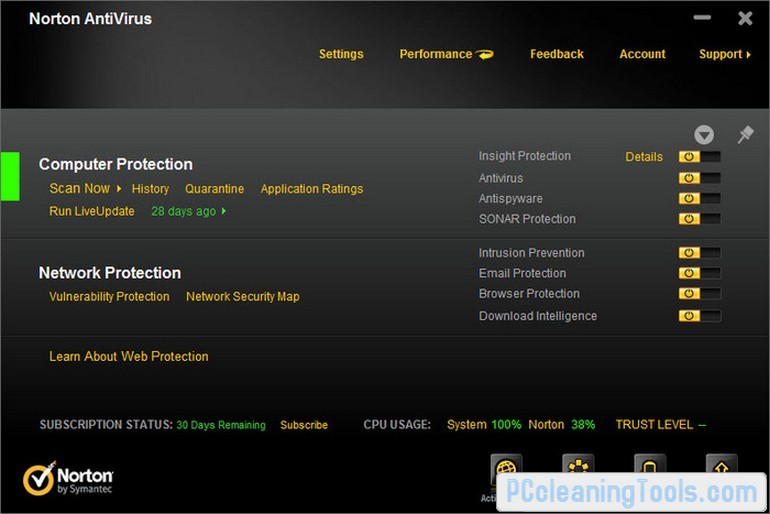770x514 pixels.
Task: Toggle Download Intelligence switch
Action: (x=700, y=316)
